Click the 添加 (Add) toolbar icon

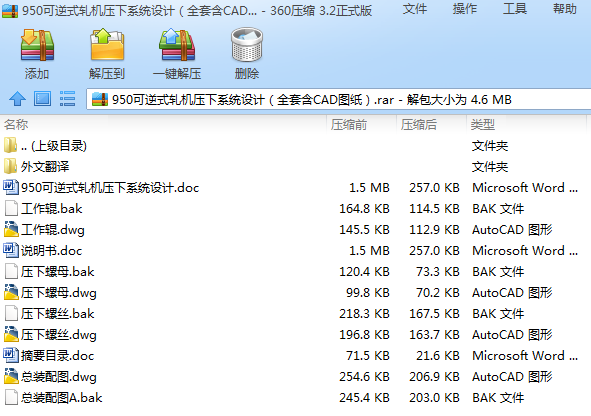(x=37, y=46)
